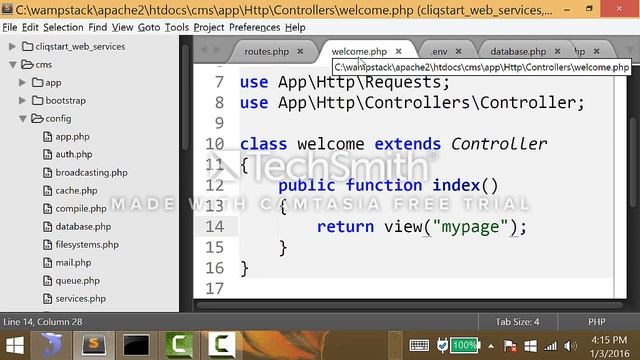Click the Line 14, Column 28 status
This screenshot has height=360, width=640.
[42, 322]
